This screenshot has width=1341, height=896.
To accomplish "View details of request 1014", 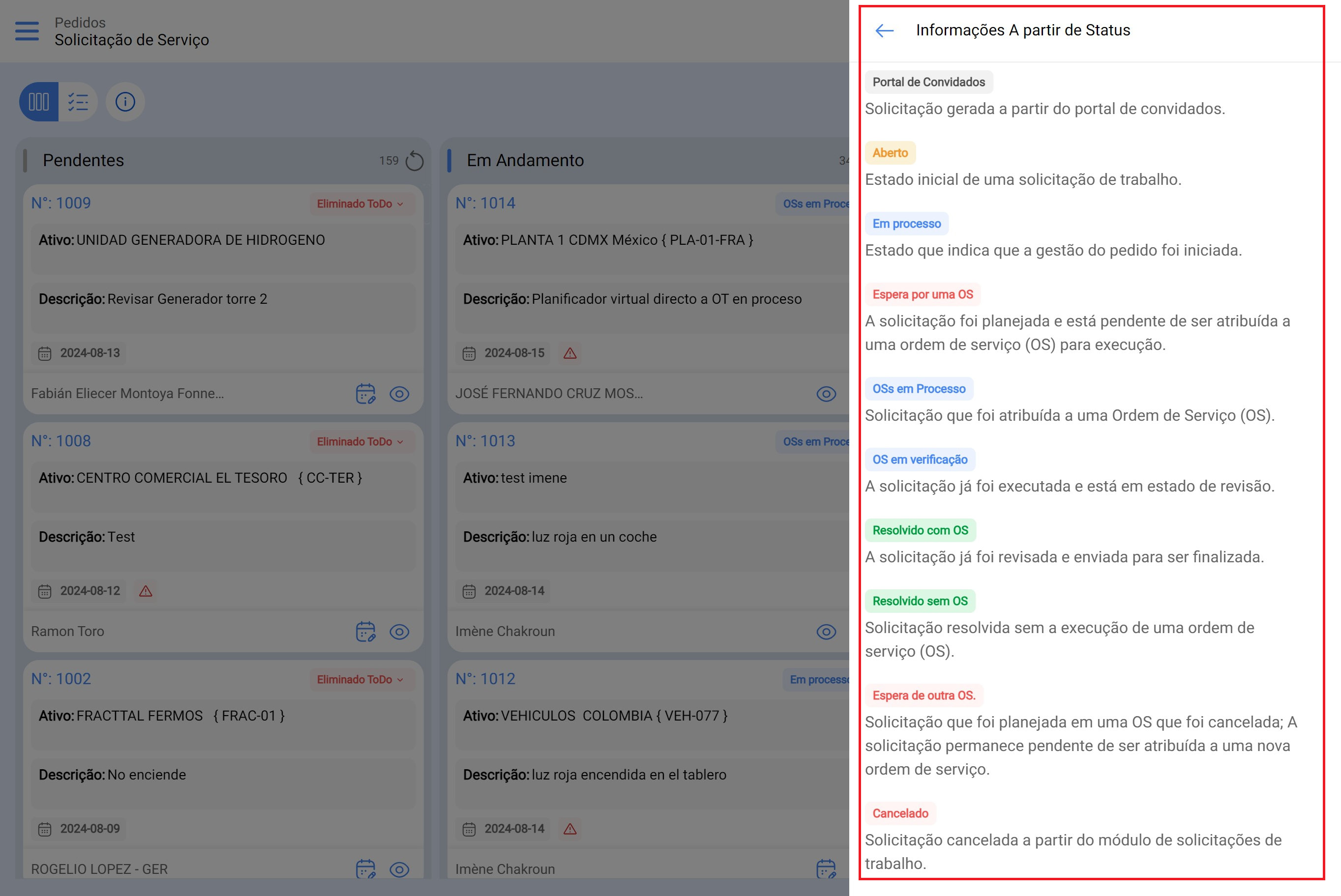I will [x=826, y=394].
